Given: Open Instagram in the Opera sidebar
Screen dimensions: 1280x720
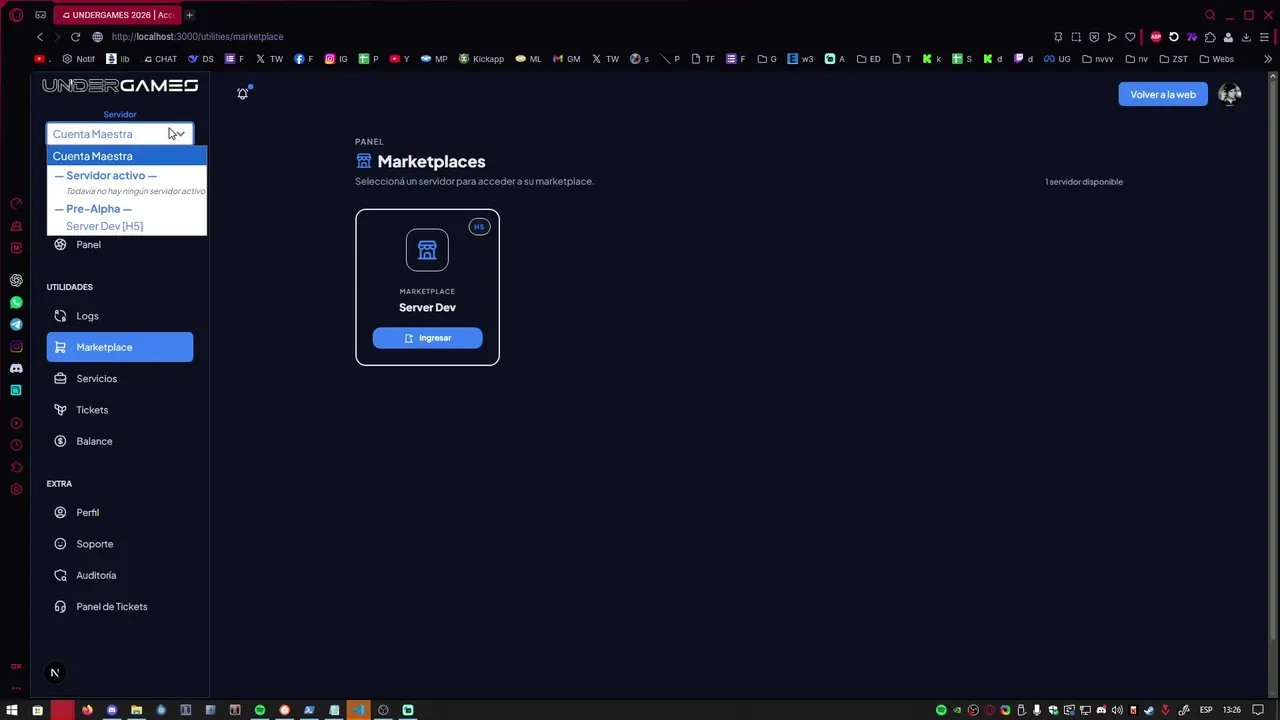Looking at the screenshot, I should coord(16,346).
